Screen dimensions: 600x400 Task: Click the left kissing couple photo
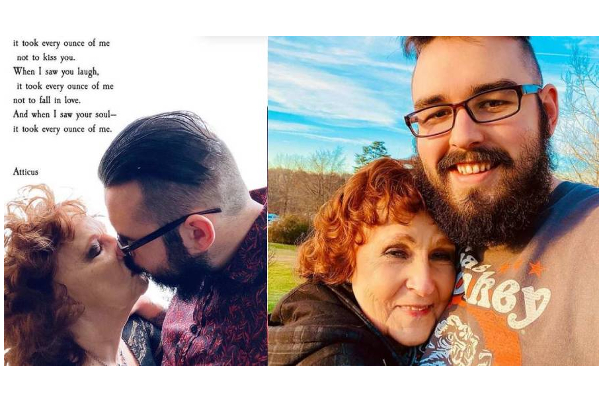click(x=135, y=201)
